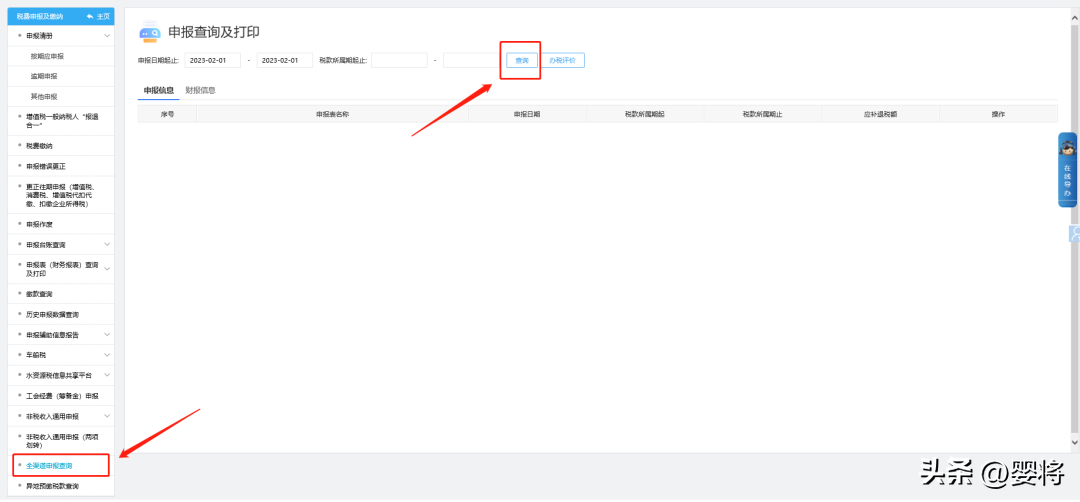Switch to the 财报信息 tab
The image size is (1080, 502).
pyautogui.click(x=200, y=90)
